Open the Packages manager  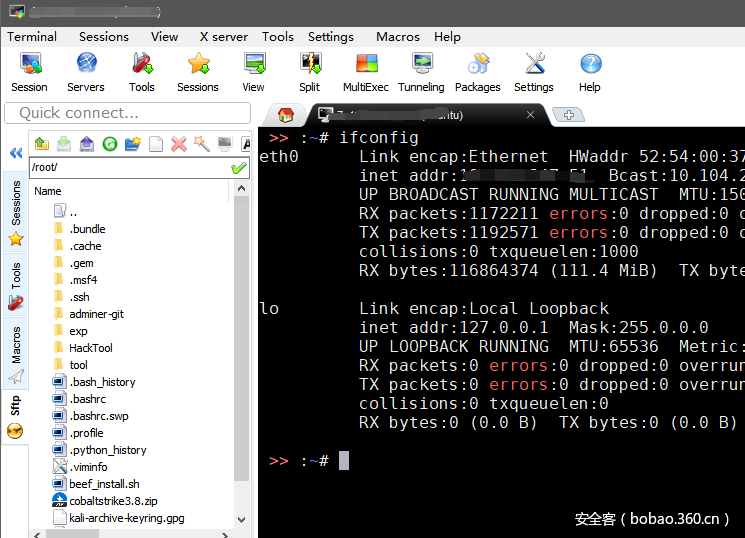[x=477, y=72]
